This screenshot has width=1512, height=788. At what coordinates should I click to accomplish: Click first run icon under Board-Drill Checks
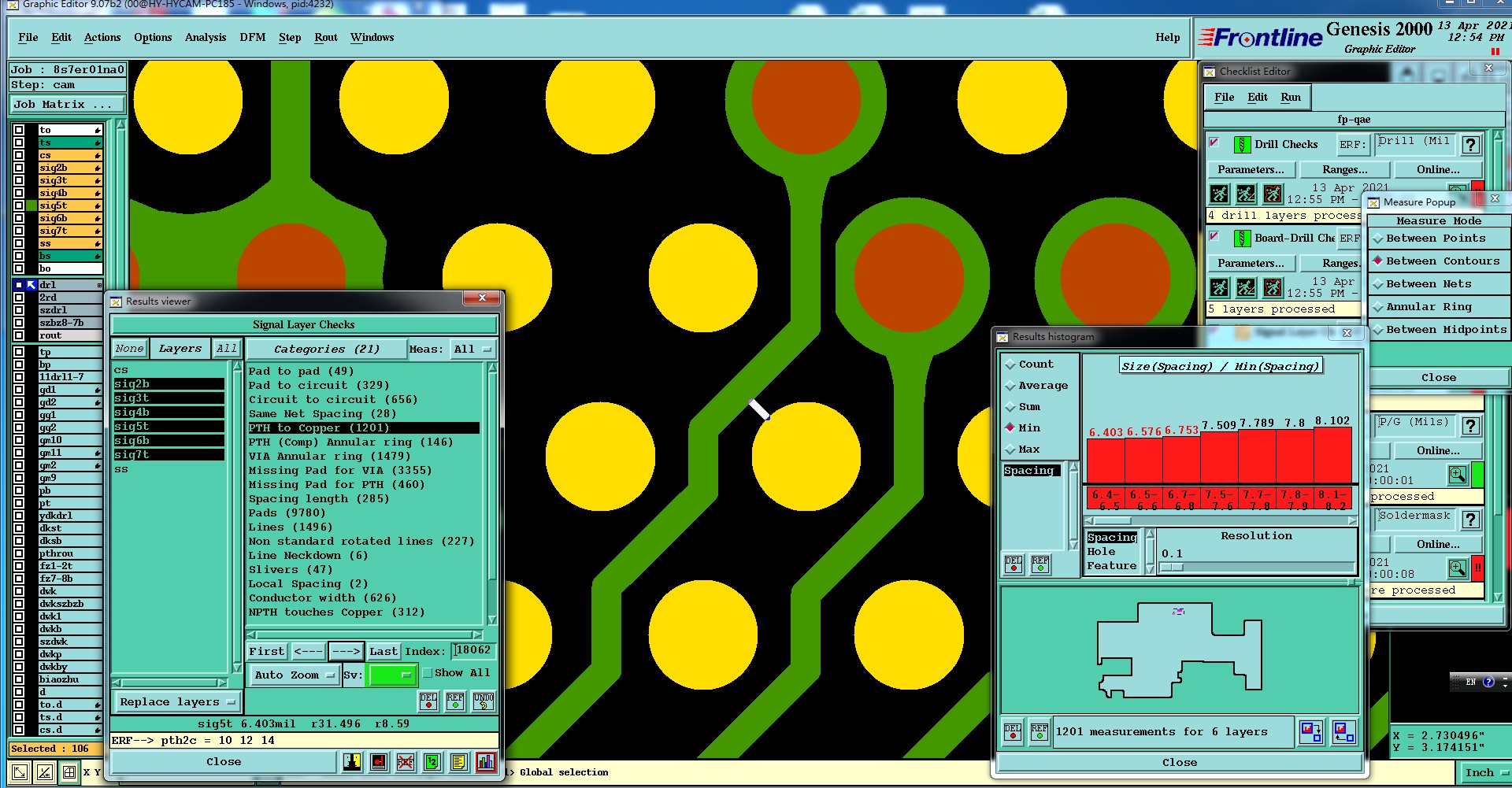click(x=1219, y=287)
